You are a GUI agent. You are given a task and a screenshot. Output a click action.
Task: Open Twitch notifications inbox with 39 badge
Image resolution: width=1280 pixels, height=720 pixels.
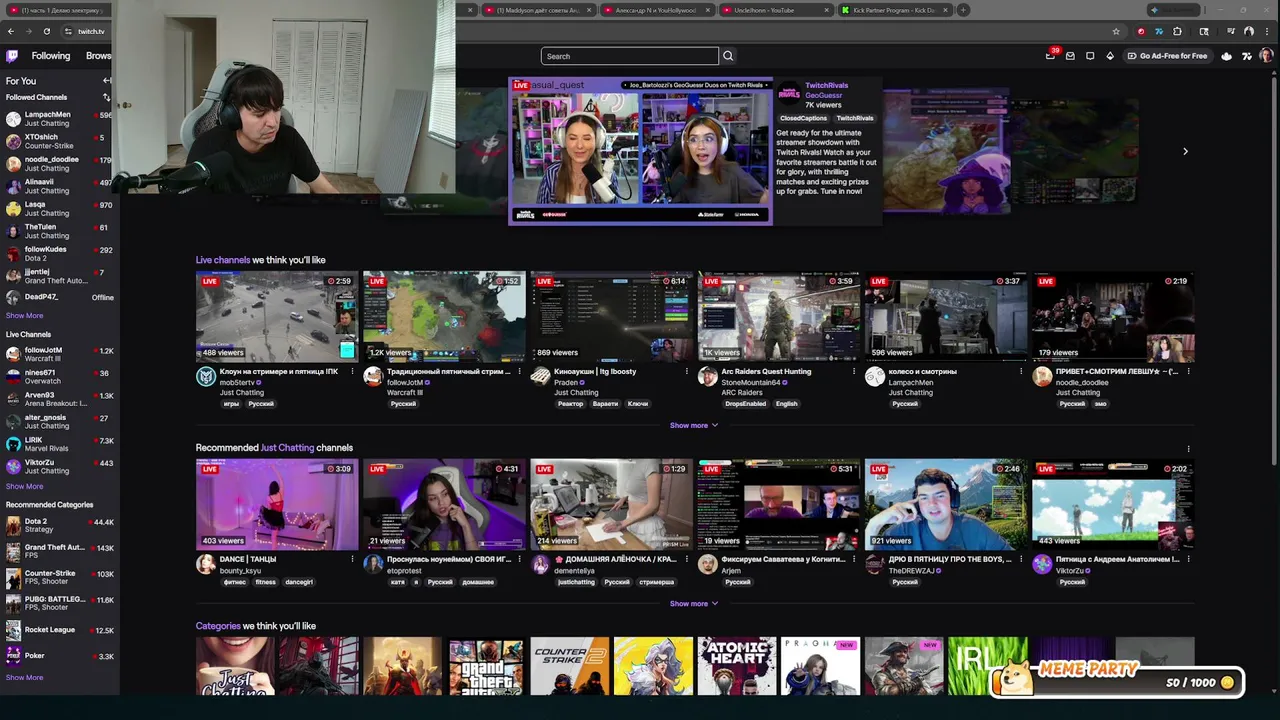pos(1050,56)
